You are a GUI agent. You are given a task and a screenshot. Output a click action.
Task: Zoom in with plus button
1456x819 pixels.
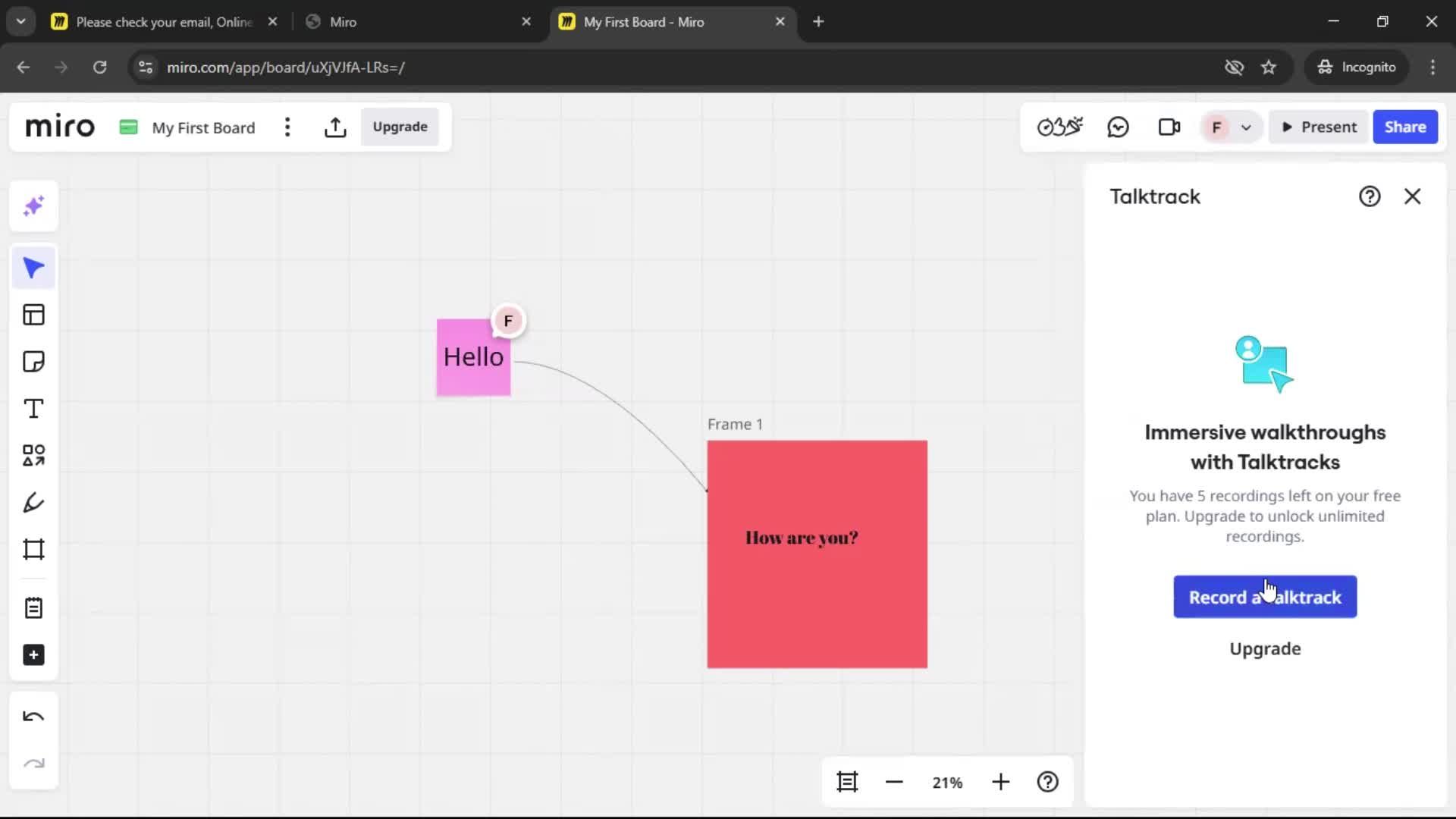click(1001, 782)
